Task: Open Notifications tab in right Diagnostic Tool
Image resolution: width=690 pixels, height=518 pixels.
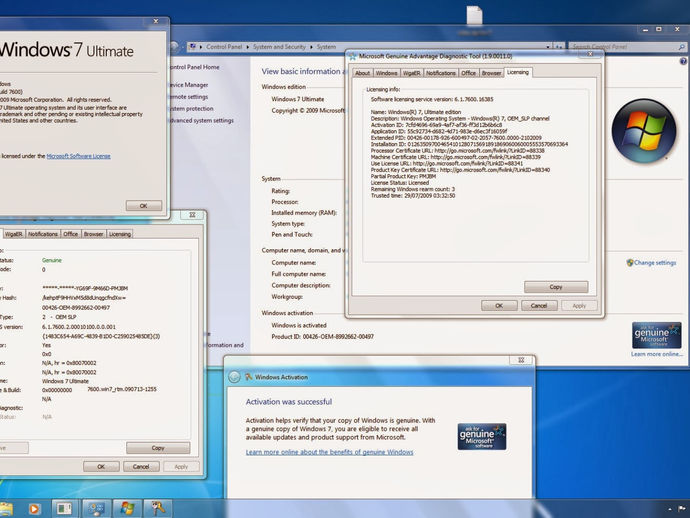Action: [x=440, y=73]
